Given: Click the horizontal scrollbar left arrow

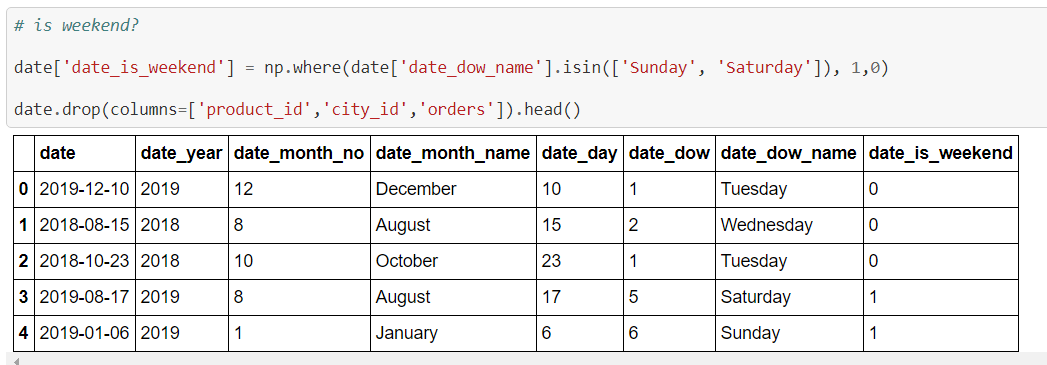Looking at the screenshot, I should (x=16, y=361).
